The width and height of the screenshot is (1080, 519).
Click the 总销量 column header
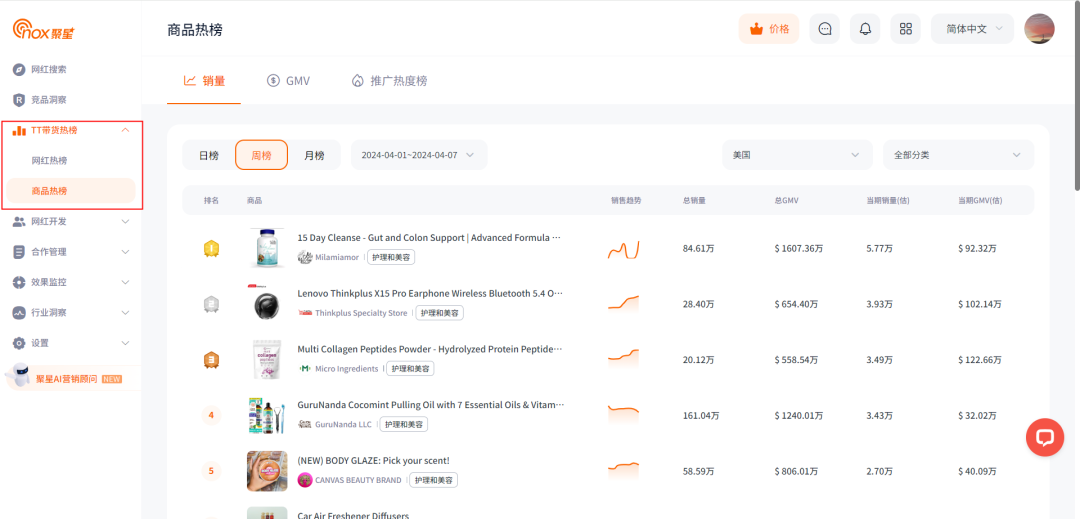tap(694, 200)
